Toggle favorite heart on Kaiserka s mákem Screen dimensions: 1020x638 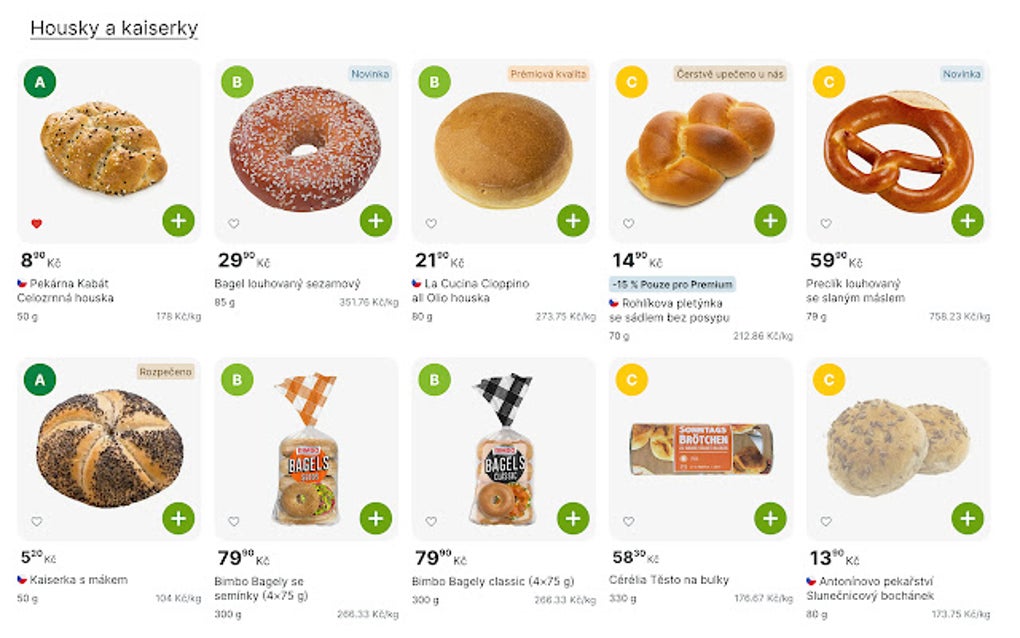coord(37,521)
